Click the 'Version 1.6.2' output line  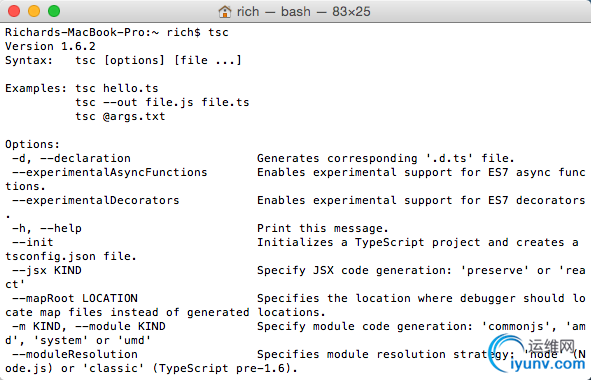(x=50, y=46)
